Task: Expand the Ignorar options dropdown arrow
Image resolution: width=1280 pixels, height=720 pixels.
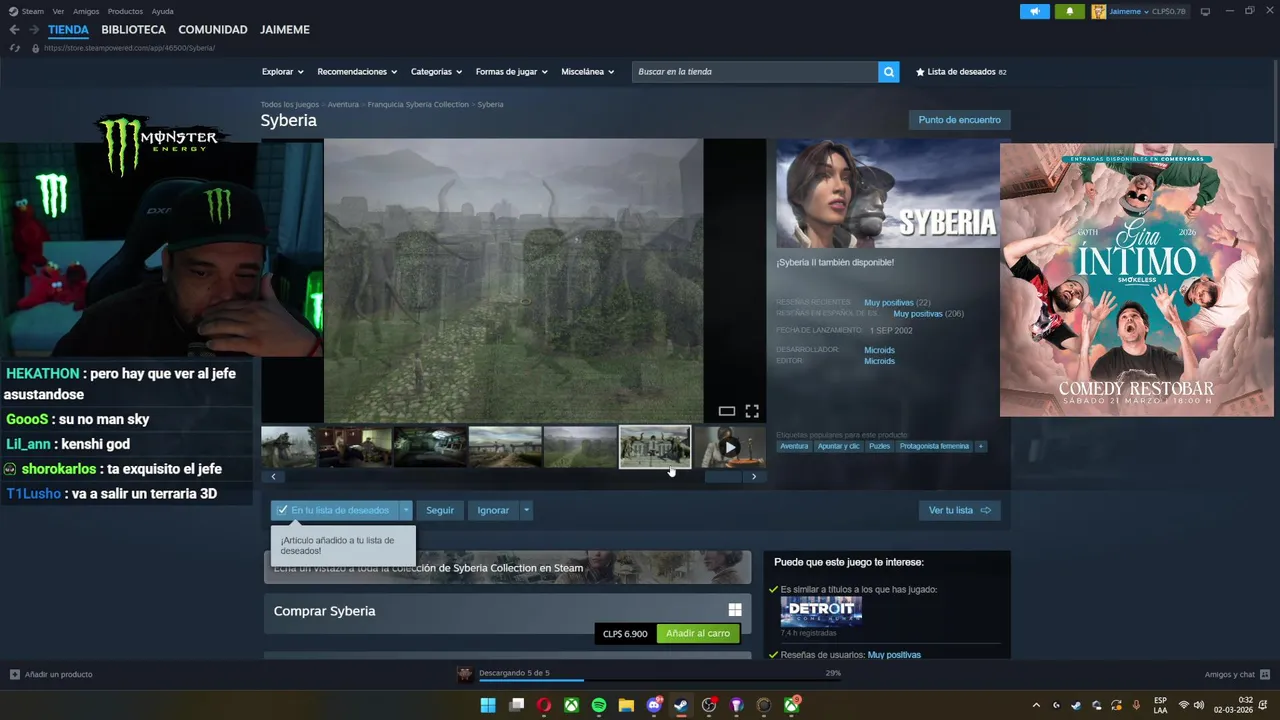Action: pyautogui.click(x=526, y=510)
